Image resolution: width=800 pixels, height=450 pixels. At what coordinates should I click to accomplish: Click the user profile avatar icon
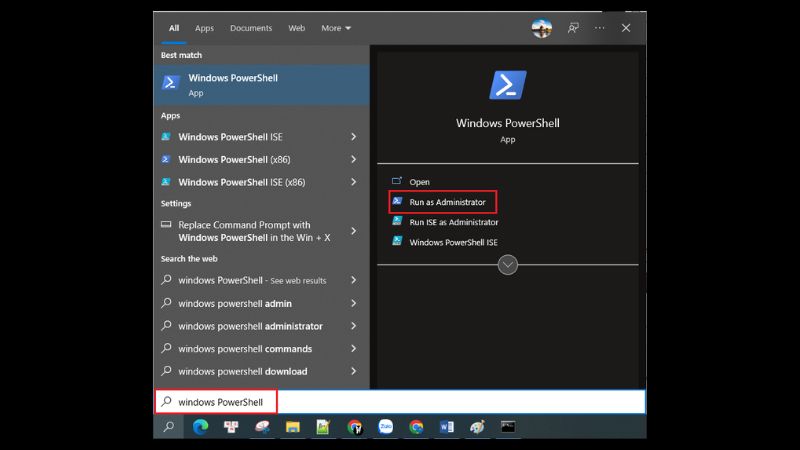pos(542,28)
